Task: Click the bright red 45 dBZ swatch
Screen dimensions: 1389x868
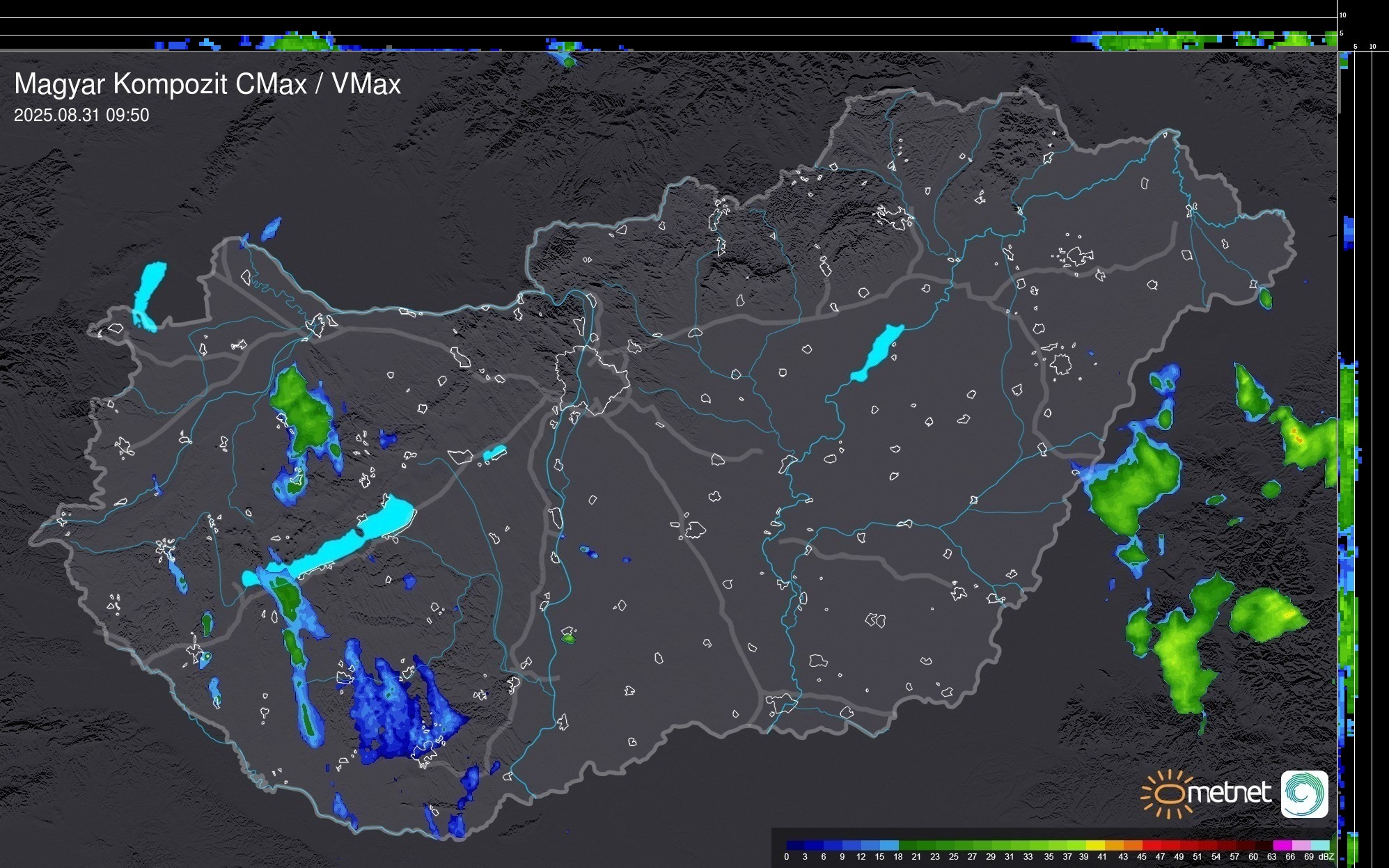Action: [1152, 845]
